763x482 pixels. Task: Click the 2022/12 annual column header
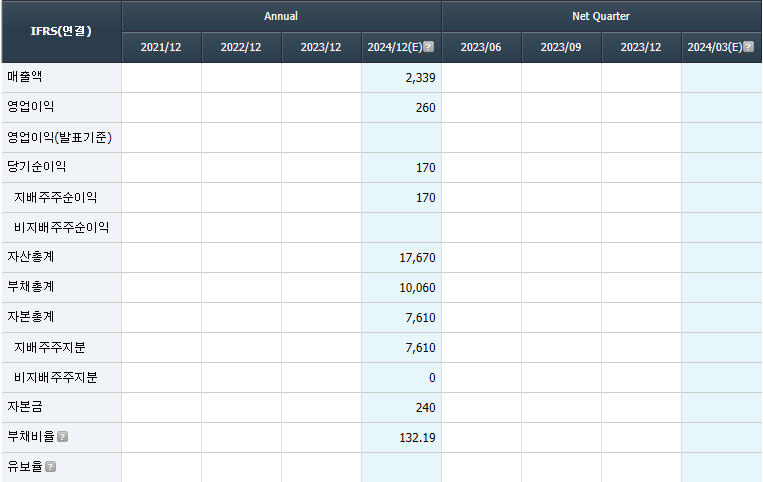point(241,47)
